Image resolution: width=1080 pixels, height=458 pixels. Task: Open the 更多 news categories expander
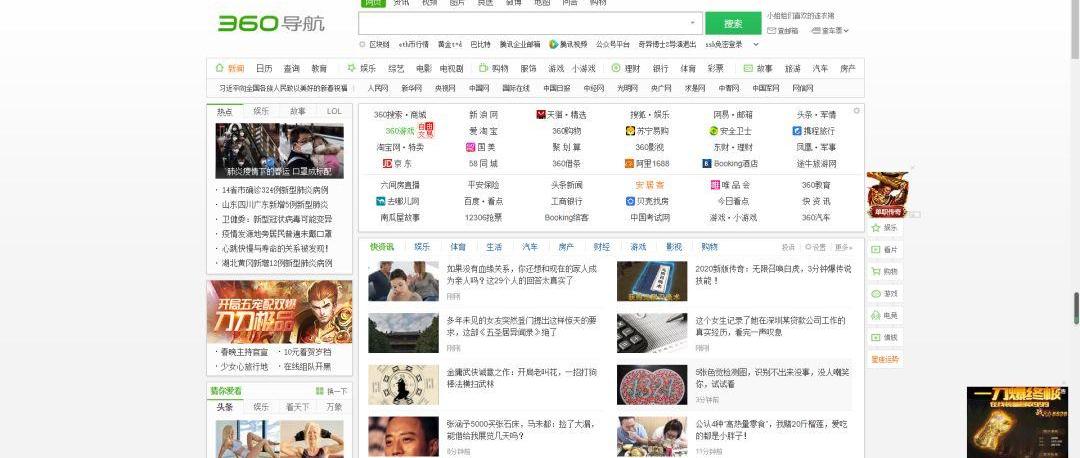click(x=845, y=247)
